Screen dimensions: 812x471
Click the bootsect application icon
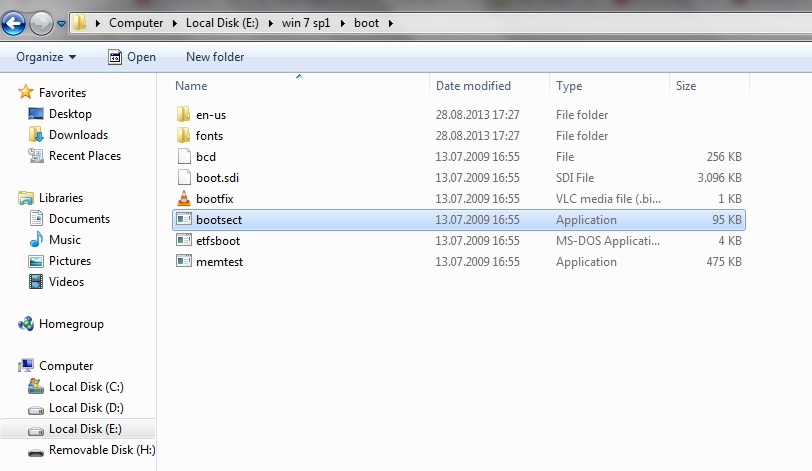pyautogui.click(x=184, y=219)
